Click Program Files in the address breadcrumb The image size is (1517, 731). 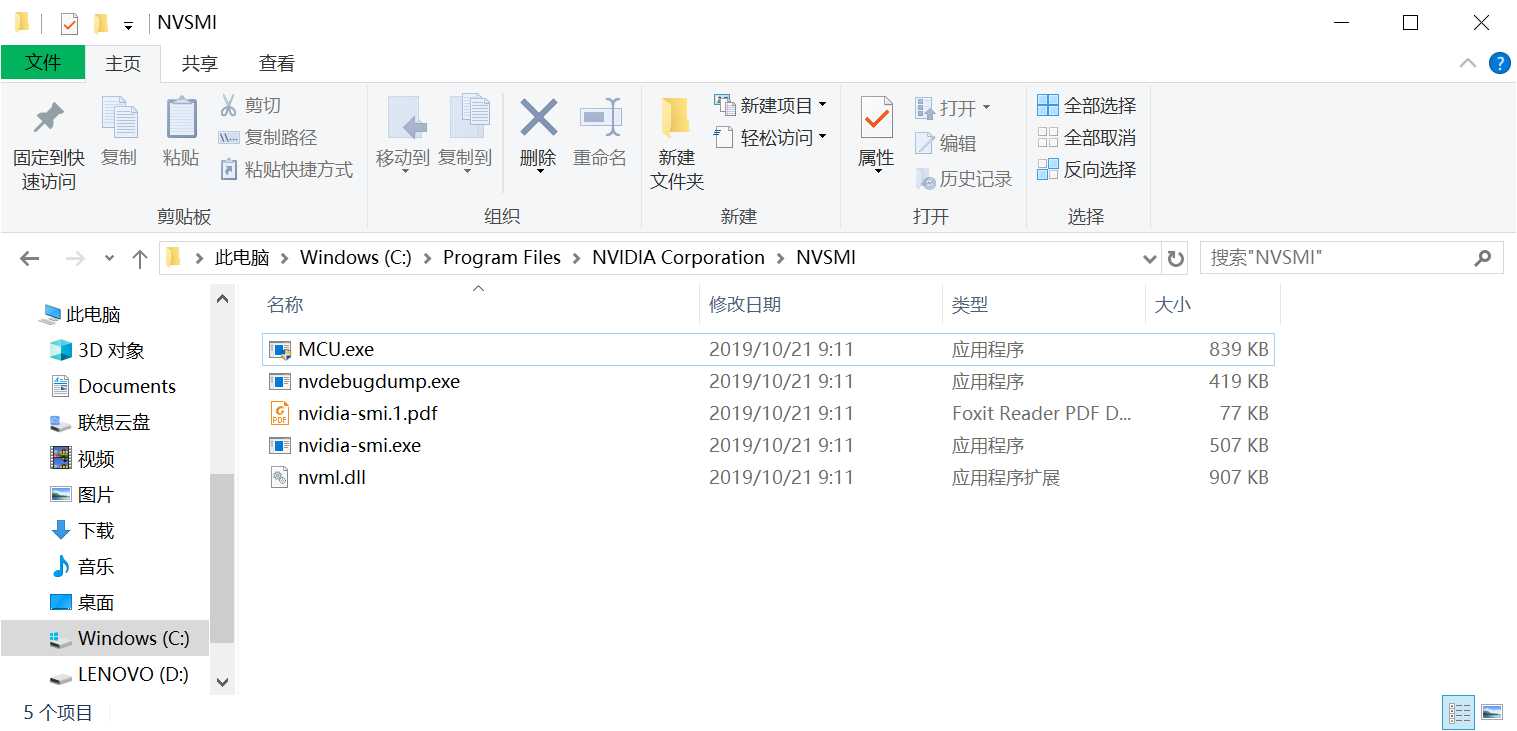pyautogui.click(x=502, y=258)
